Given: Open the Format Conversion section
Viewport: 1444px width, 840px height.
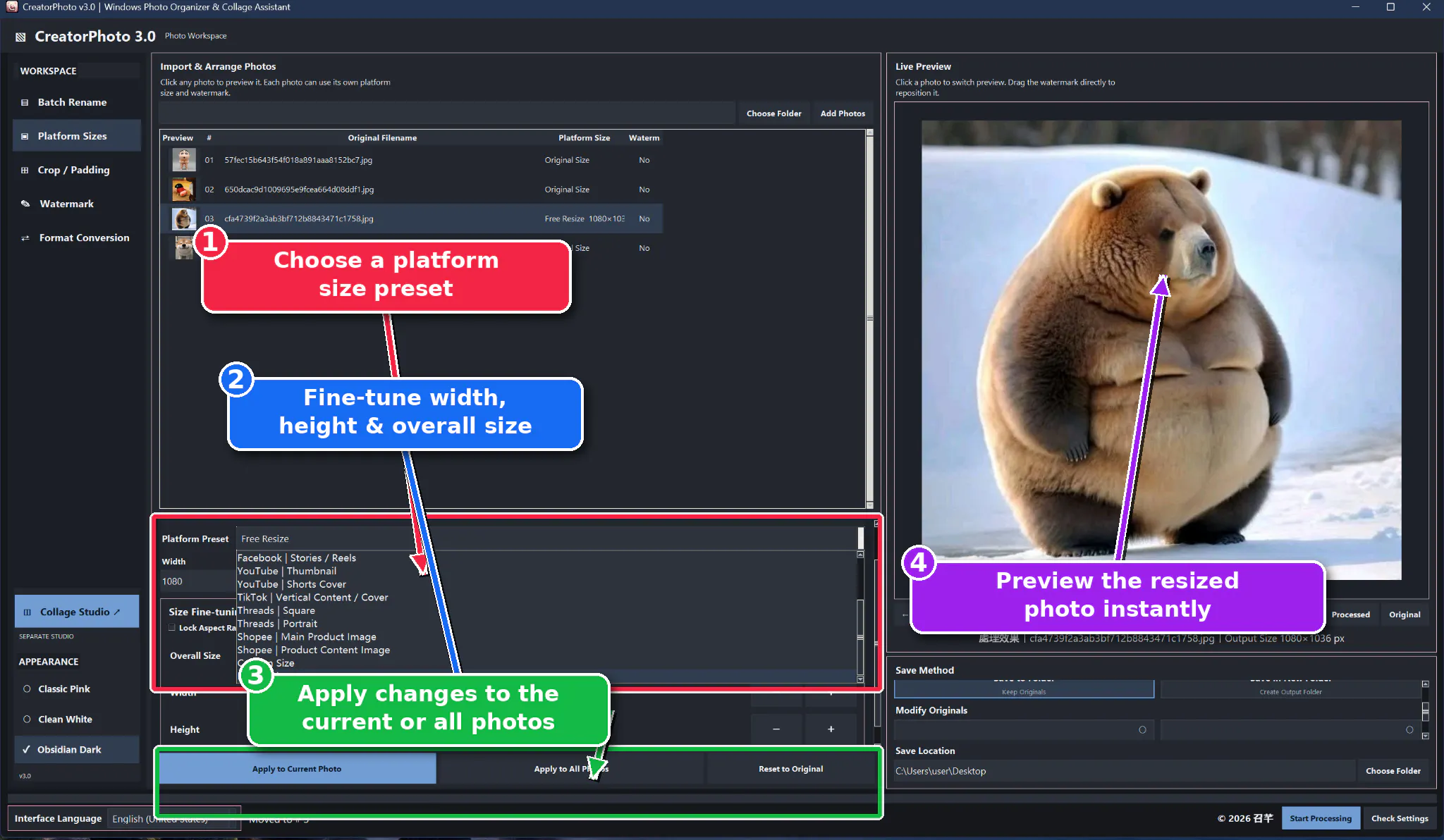Looking at the screenshot, I should point(76,237).
